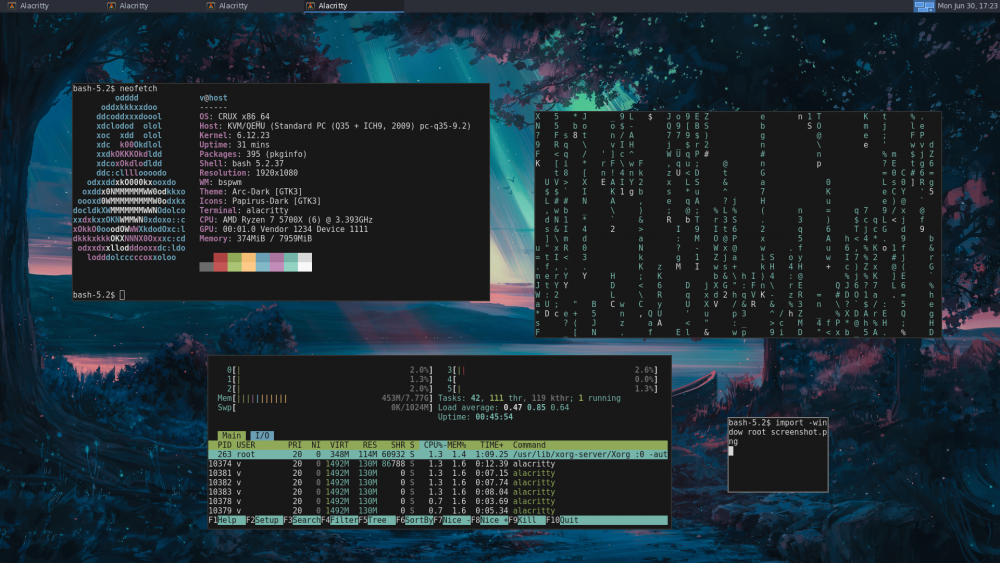Select the active Alacritty taskbar title
Image resolution: width=1000 pixels, height=563 pixels.
click(x=333, y=6)
